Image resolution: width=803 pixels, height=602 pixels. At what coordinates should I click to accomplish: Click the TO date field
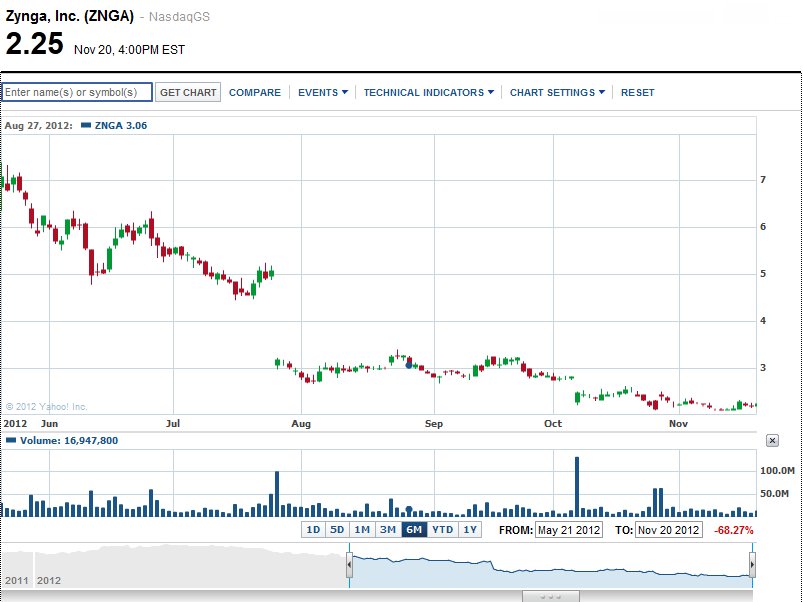(669, 530)
